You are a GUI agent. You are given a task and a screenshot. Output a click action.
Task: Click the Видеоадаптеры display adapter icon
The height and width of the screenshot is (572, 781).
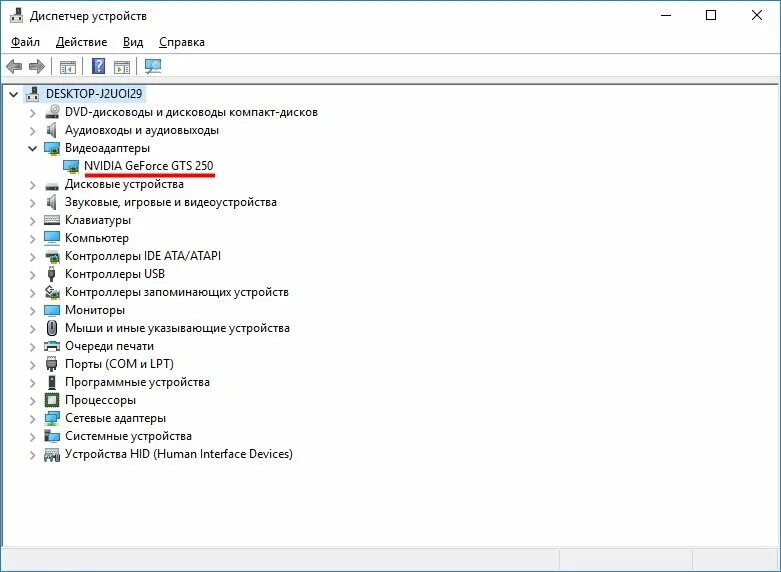[x=52, y=148]
